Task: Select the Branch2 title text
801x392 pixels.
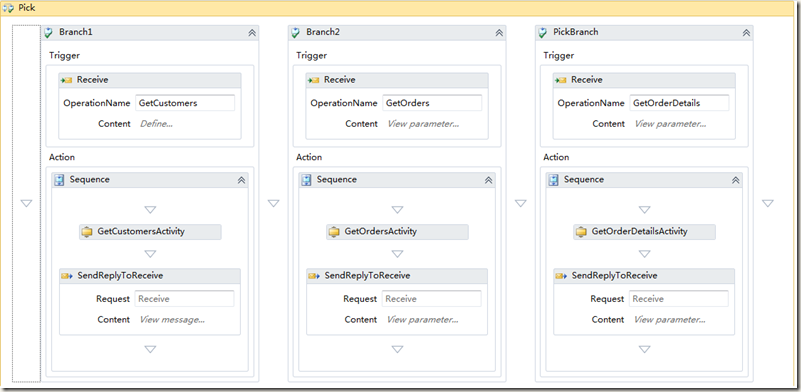Action: [323, 32]
